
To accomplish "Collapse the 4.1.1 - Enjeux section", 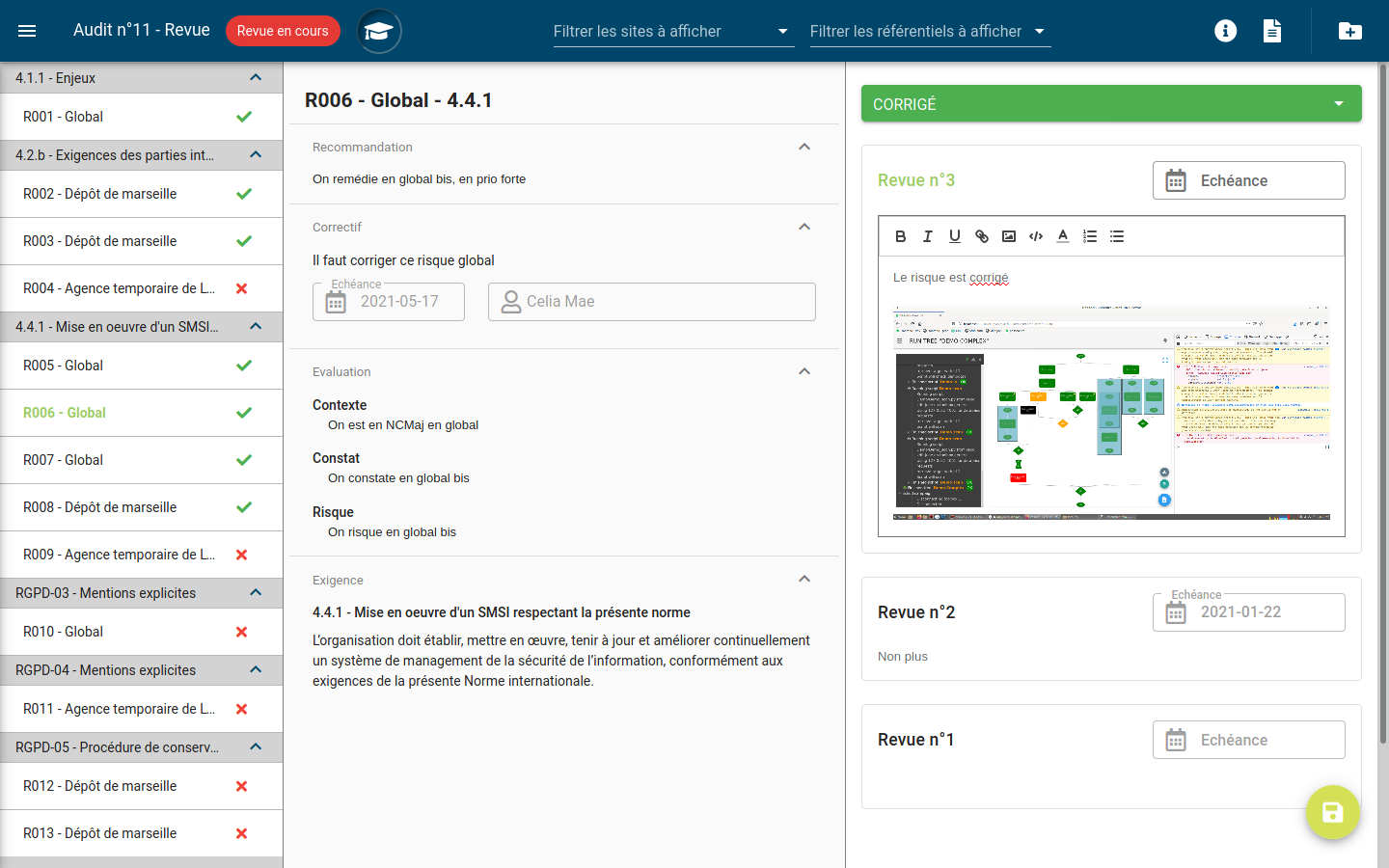I will [x=256, y=77].
